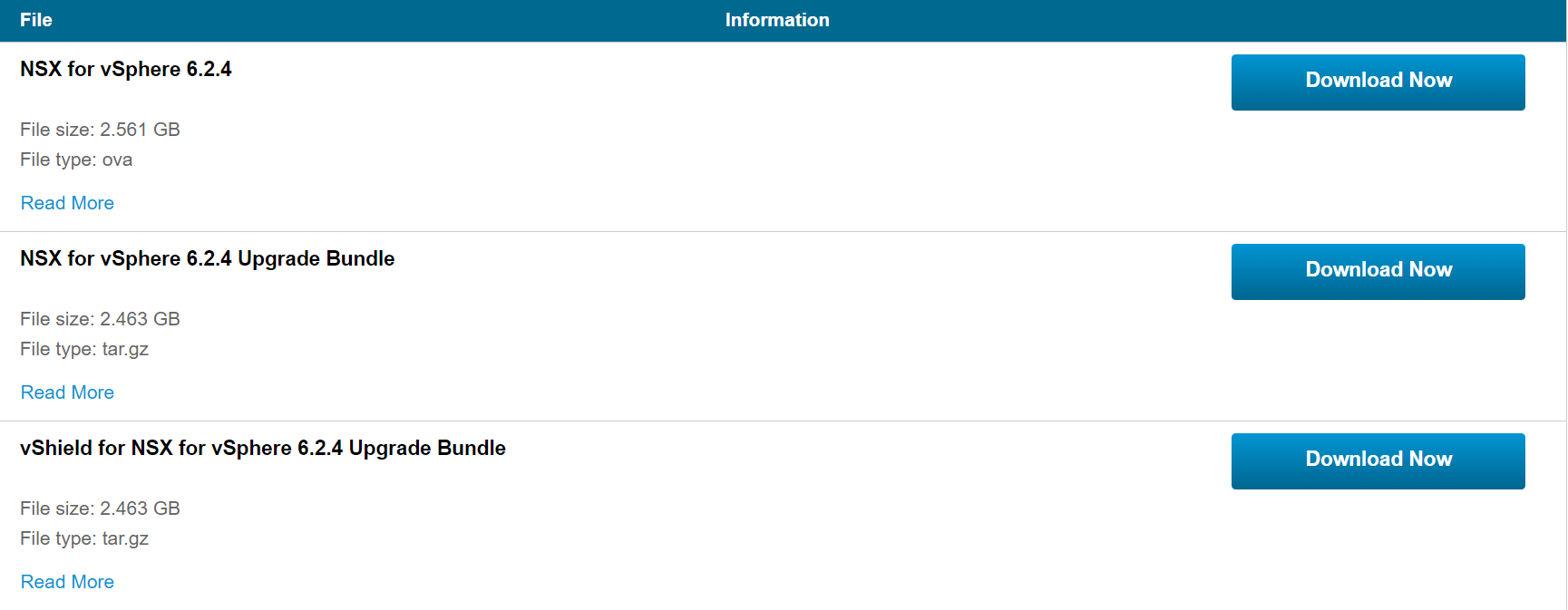
Task: Click Download Now for NSX 6.2.4 Upgrade Bundle
Action: (x=1378, y=271)
